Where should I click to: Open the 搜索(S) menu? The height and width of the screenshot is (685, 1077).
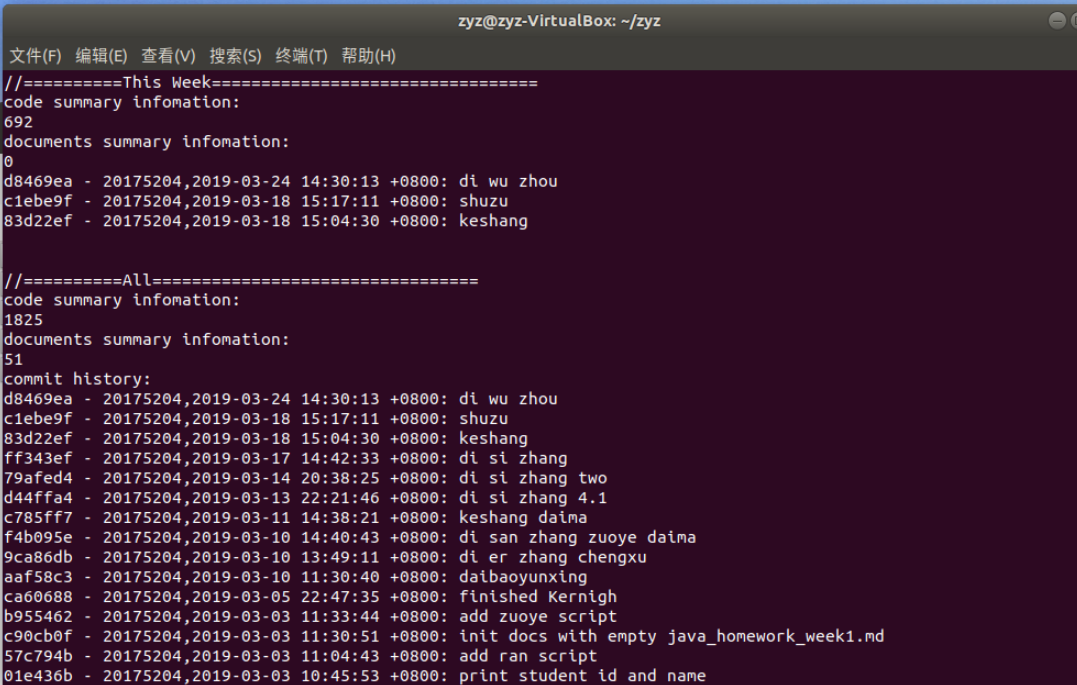point(235,56)
